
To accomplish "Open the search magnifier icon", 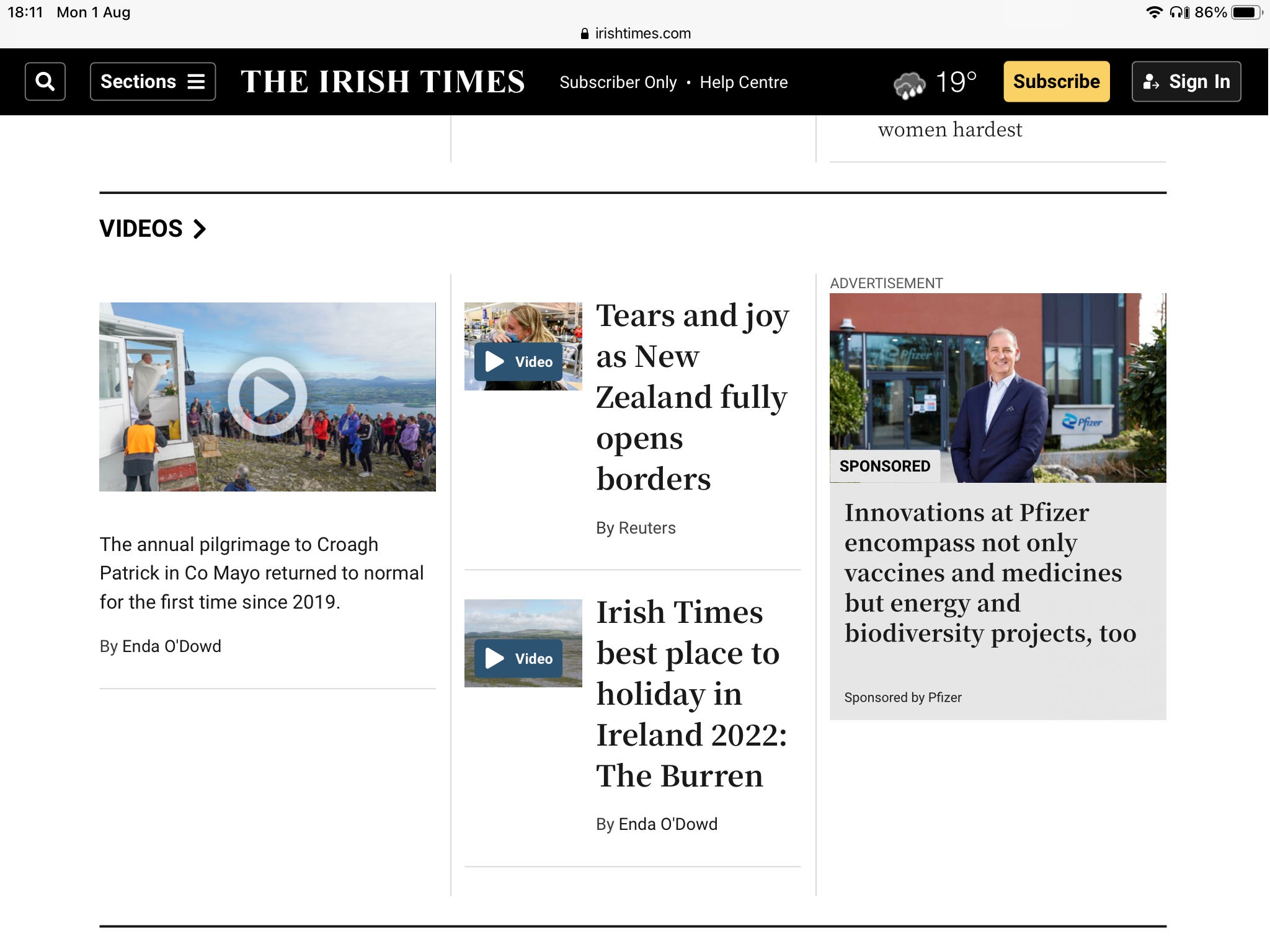I will click(x=45, y=81).
